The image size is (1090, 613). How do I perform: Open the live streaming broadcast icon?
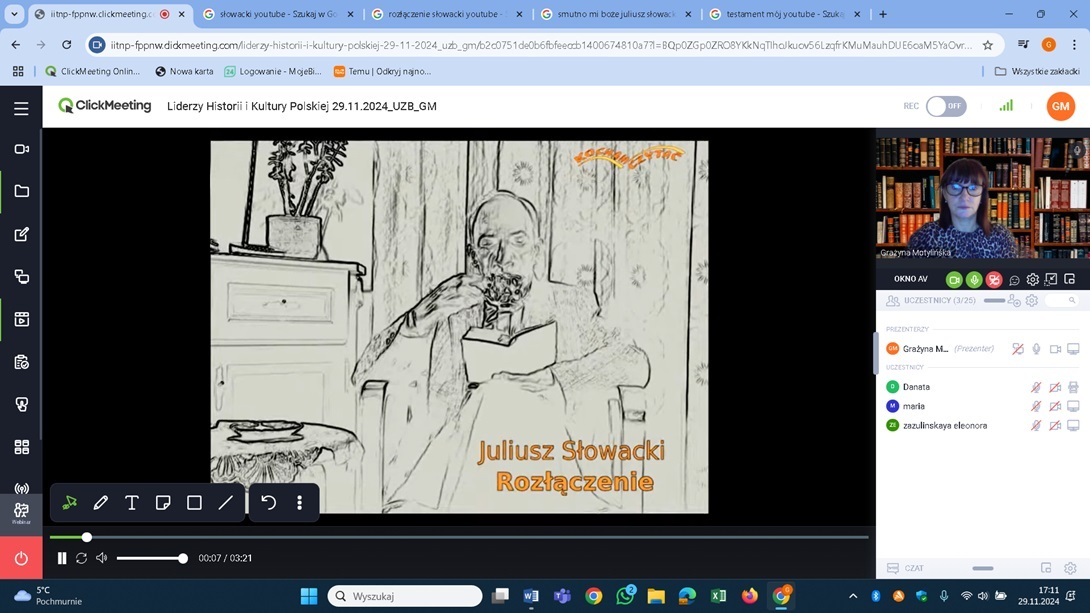21,489
